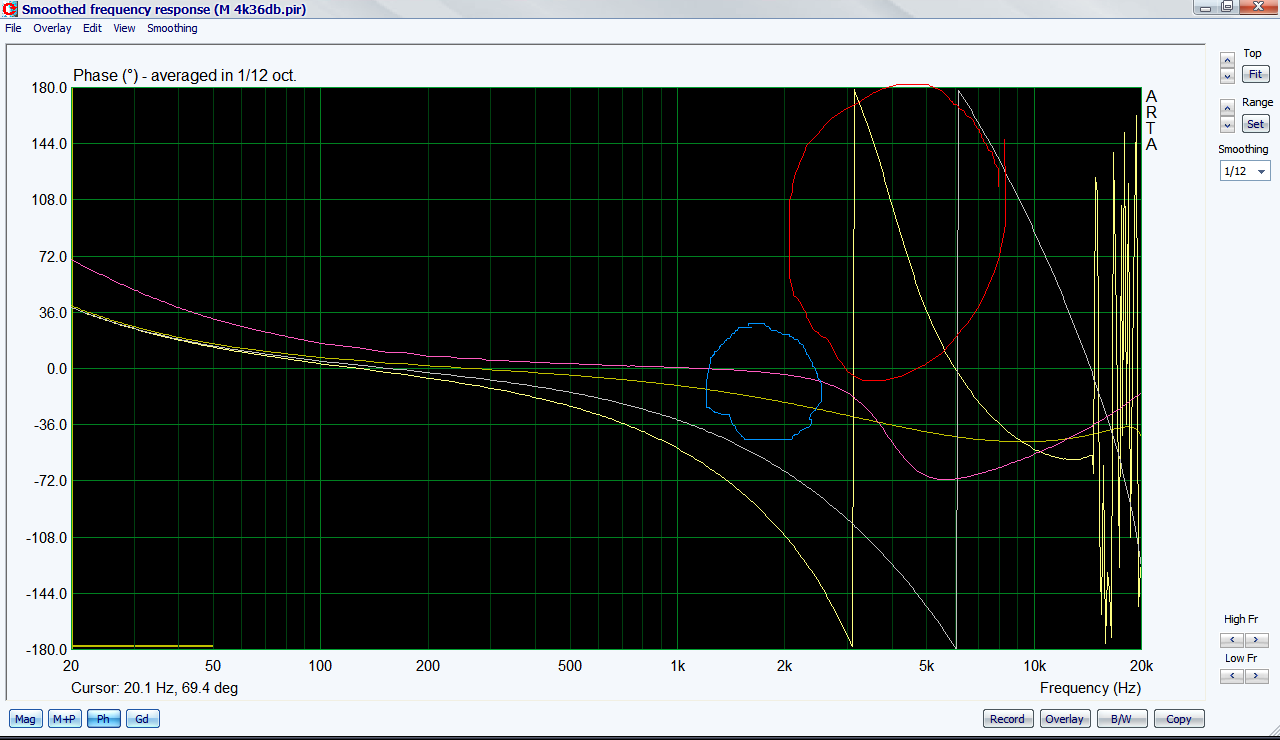Show Gd group delay view
This screenshot has width=1280, height=740.
[x=142, y=719]
